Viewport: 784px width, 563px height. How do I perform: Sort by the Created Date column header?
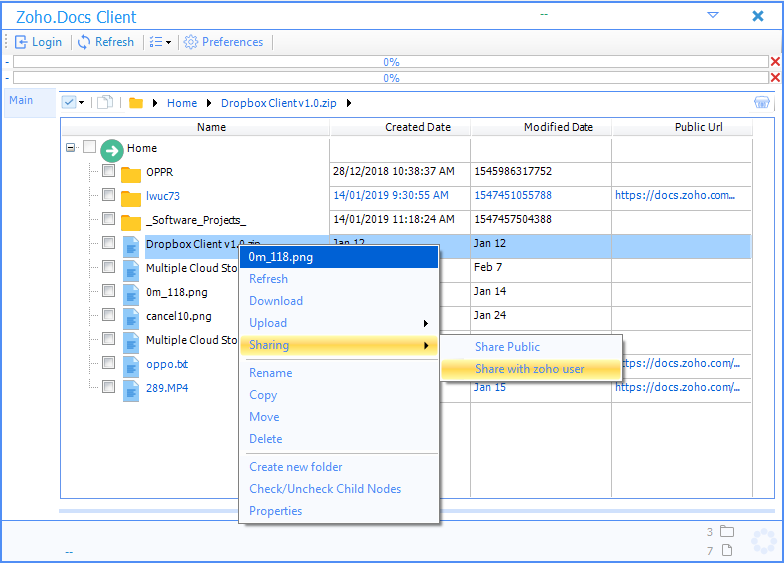[x=400, y=127]
